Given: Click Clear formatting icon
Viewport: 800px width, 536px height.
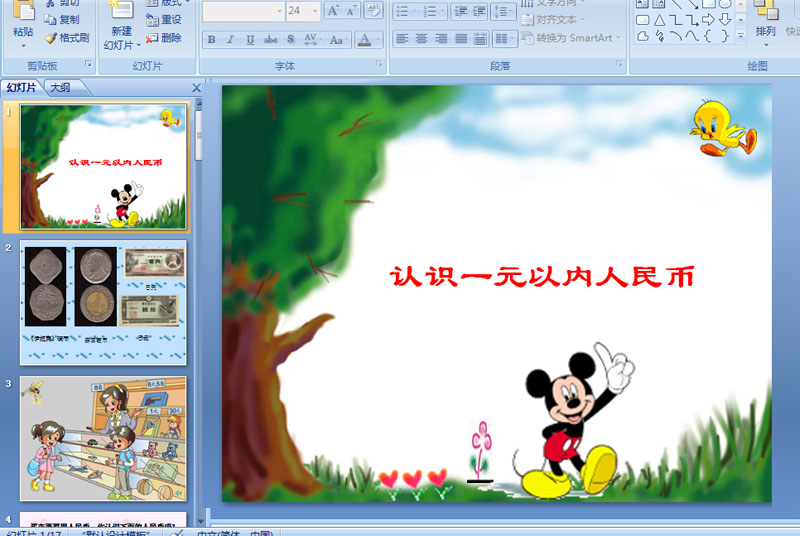Looking at the screenshot, I should tap(373, 11).
